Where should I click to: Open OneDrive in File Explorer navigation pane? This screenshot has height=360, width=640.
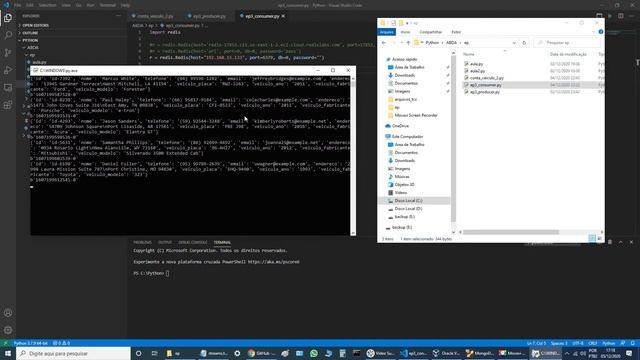(x=400, y=126)
